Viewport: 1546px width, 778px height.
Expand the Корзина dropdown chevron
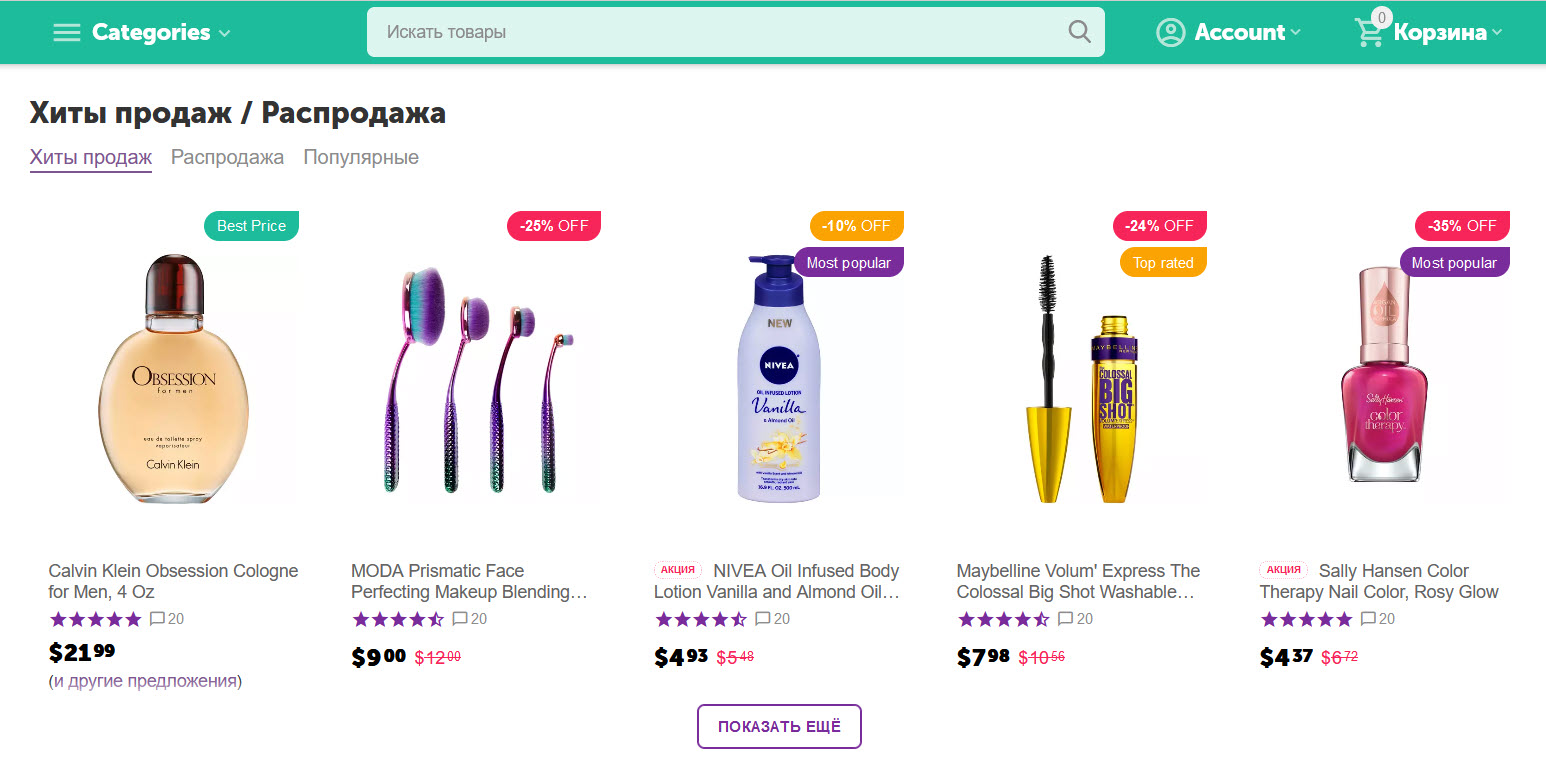[1497, 33]
